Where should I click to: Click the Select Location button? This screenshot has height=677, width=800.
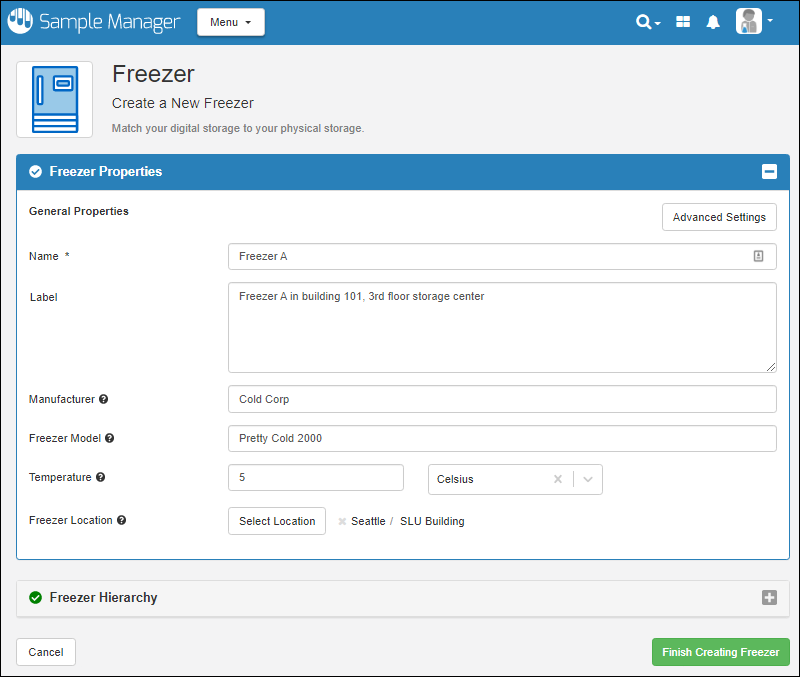tap(277, 521)
